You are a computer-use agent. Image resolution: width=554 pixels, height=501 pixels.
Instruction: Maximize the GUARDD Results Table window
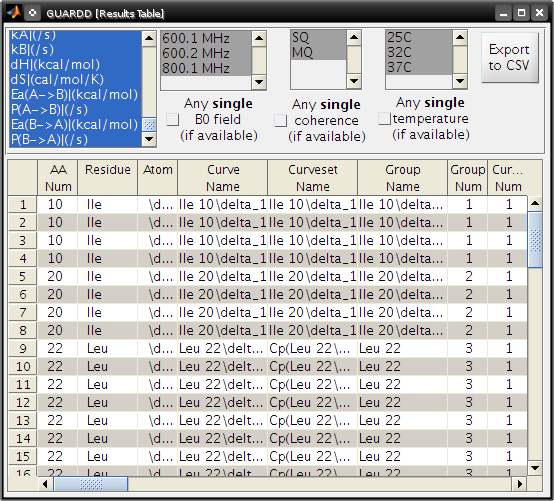click(x=521, y=13)
